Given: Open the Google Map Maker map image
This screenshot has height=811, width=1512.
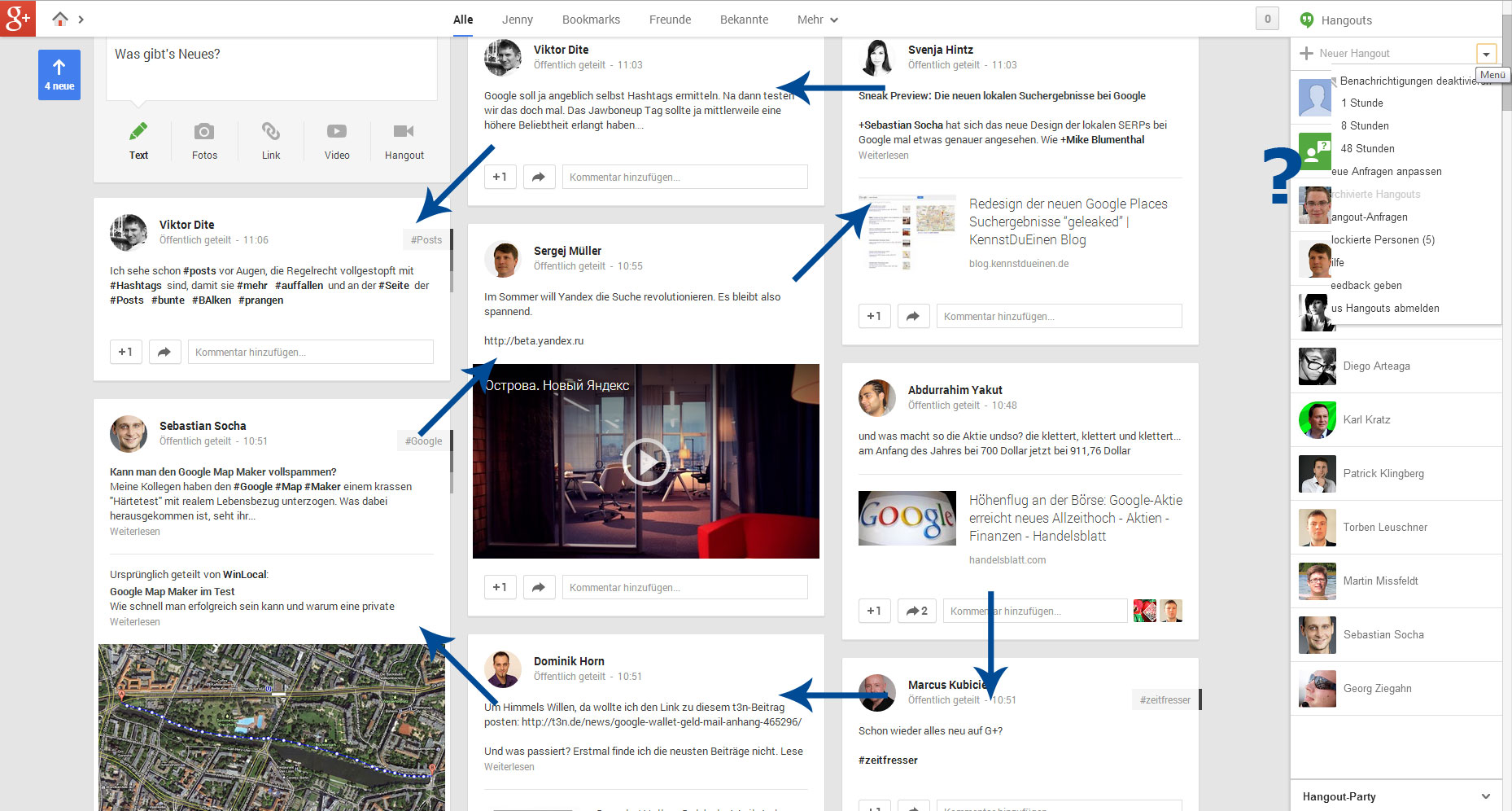Looking at the screenshot, I should (x=272, y=727).
